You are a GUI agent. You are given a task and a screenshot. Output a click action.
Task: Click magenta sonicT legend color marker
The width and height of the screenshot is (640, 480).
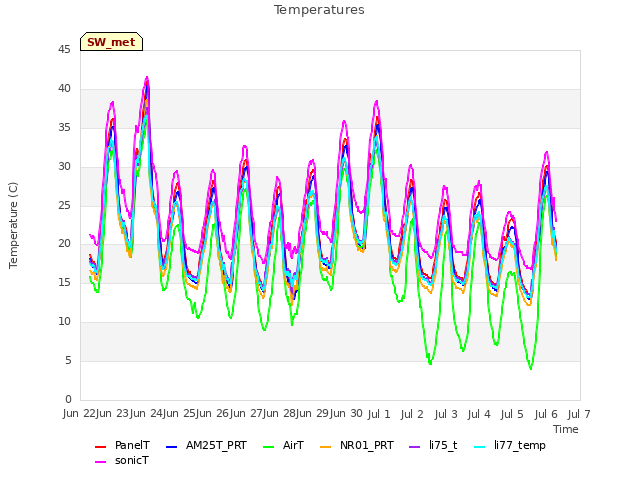[100, 462]
